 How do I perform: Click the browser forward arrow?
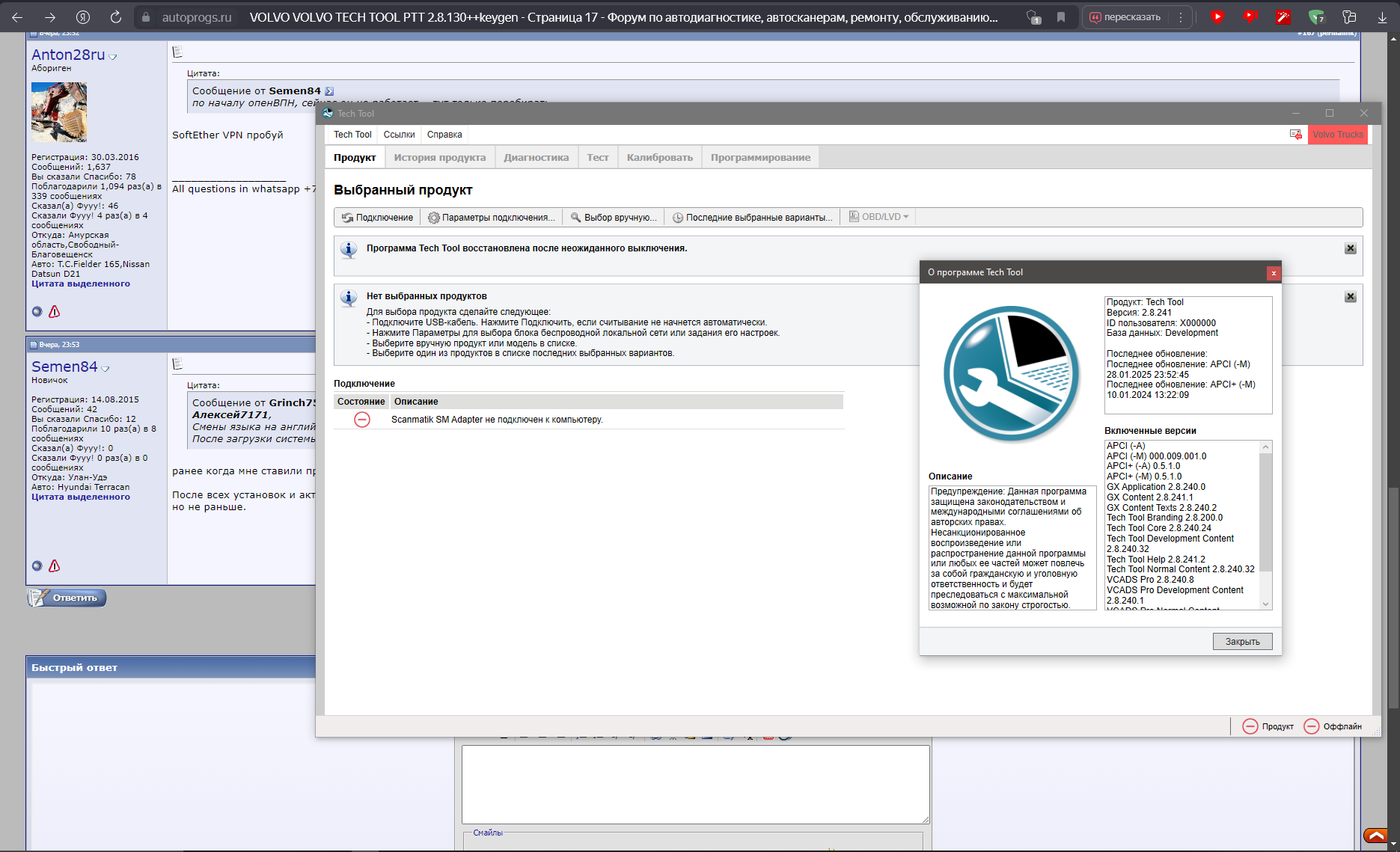click(50, 16)
